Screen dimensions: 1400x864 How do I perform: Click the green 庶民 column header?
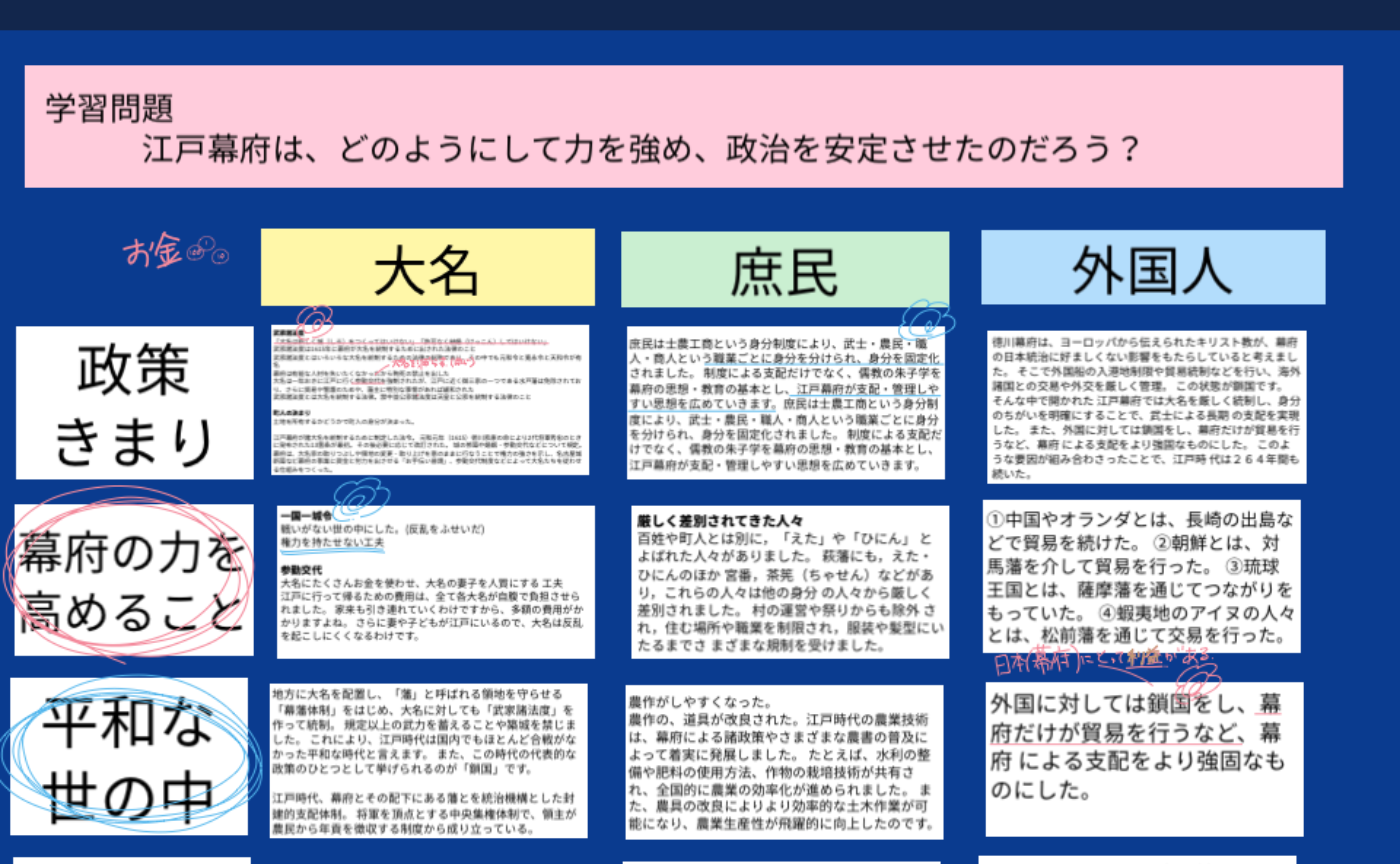785,267
